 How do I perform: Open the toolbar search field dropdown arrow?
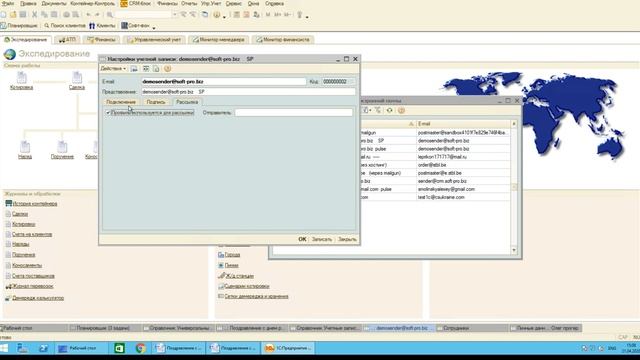click(175, 15)
